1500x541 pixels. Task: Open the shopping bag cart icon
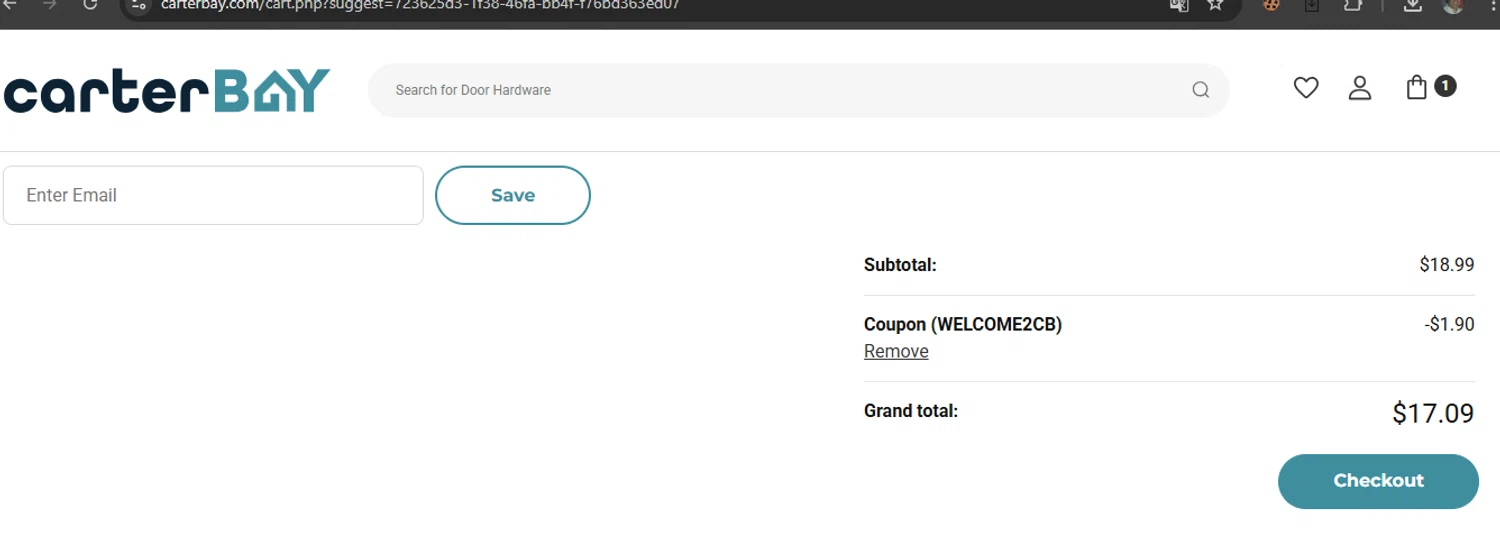coord(1417,88)
